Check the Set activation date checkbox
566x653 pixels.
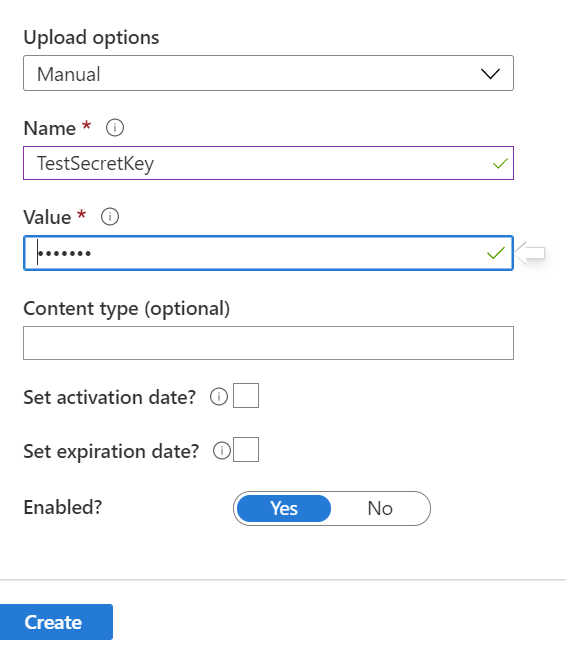(x=246, y=396)
